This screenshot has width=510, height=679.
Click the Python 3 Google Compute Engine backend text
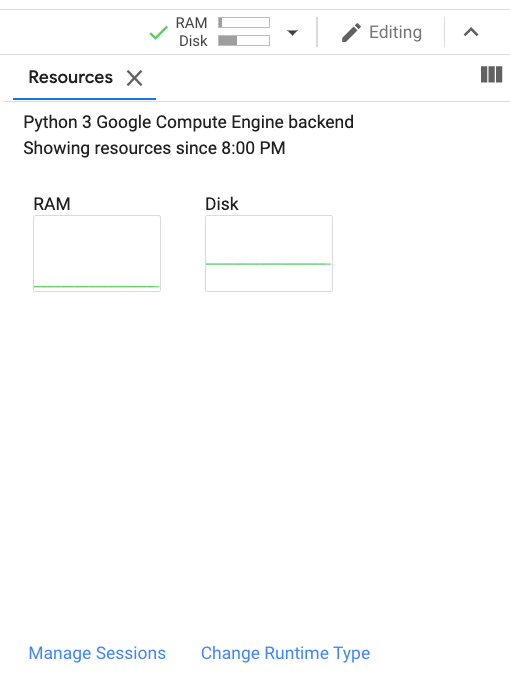click(188, 122)
